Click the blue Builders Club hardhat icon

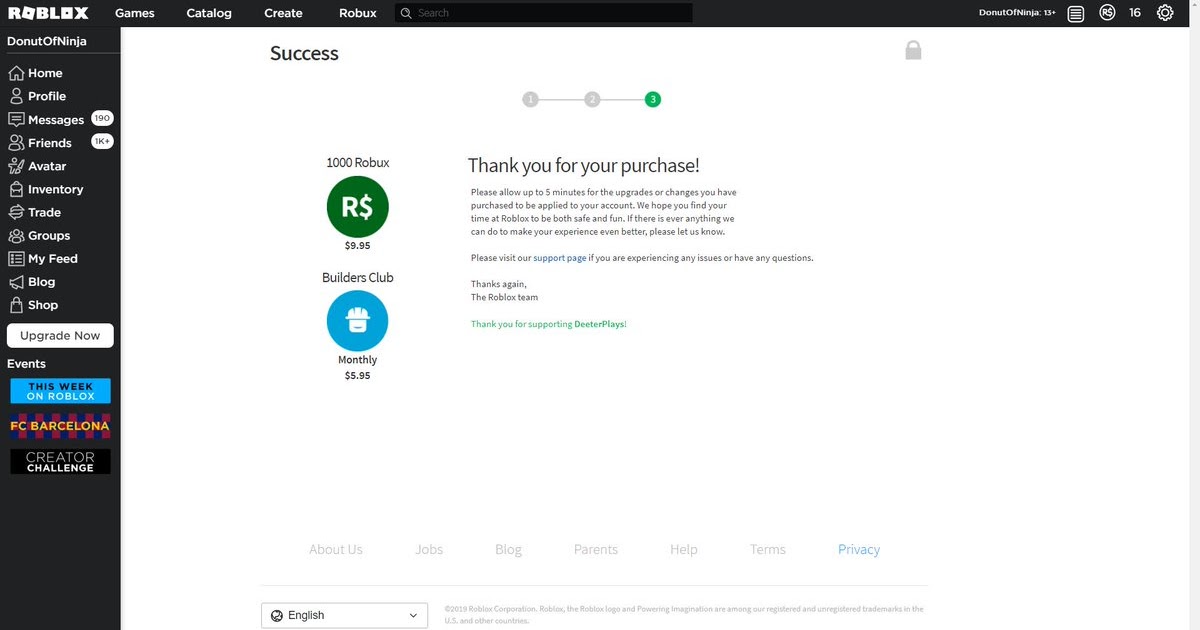pos(357,321)
